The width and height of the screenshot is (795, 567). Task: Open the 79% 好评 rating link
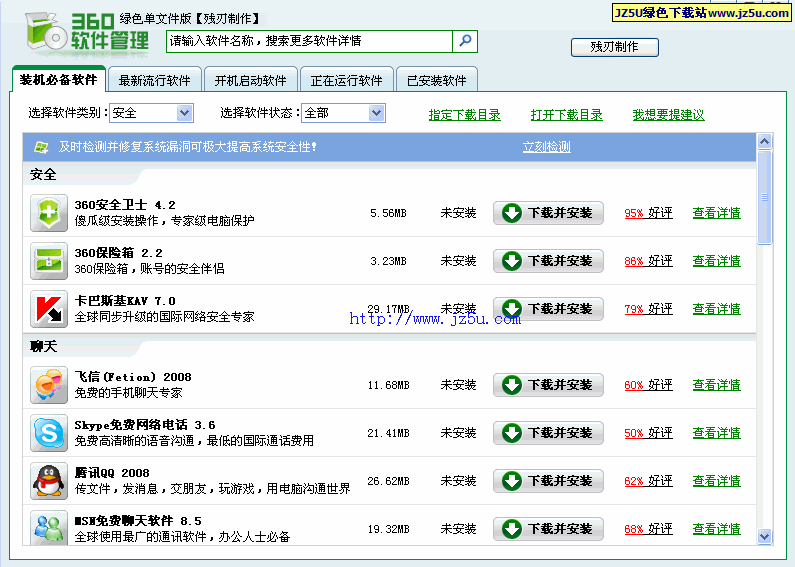648,309
